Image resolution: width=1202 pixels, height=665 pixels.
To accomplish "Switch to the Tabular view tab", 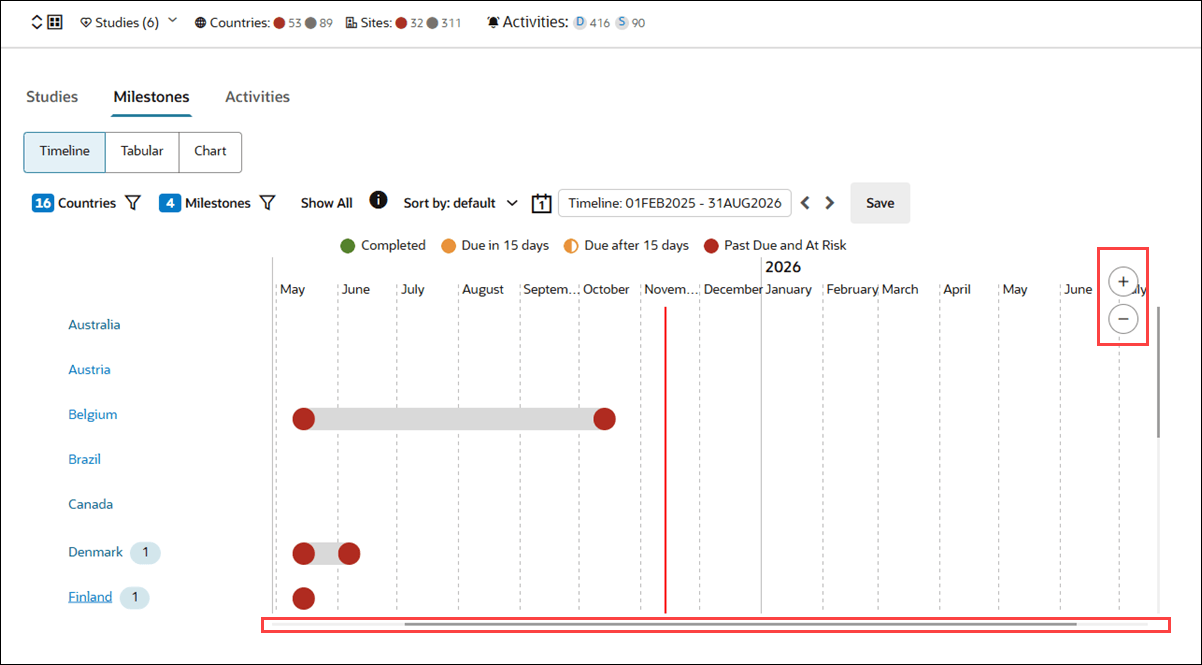I will (141, 151).
